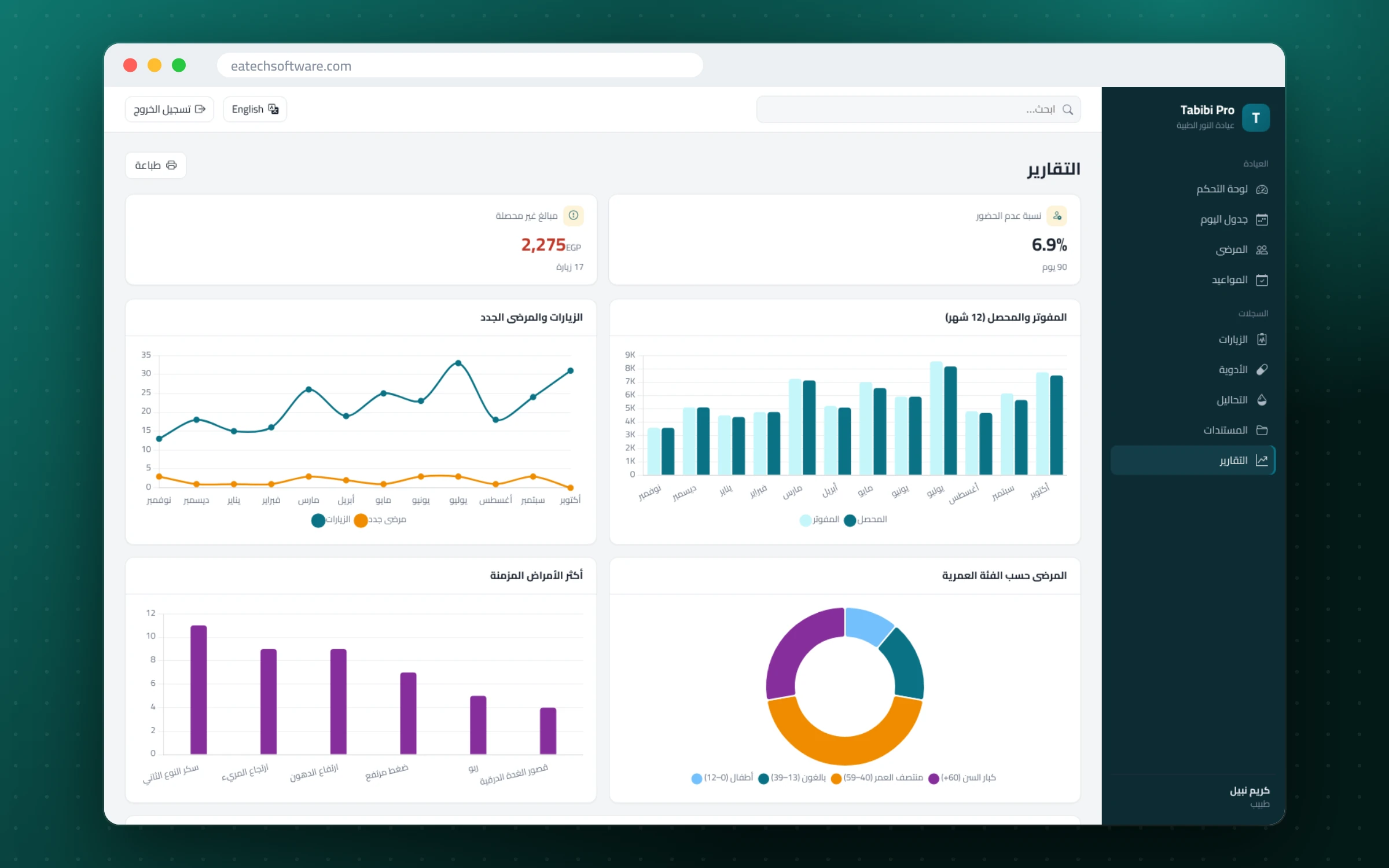The width and height of the screenshot is (1389, 868).
Task: Click the search magnifier icon
Action: pyautogui.click(x=1068, y=110)
